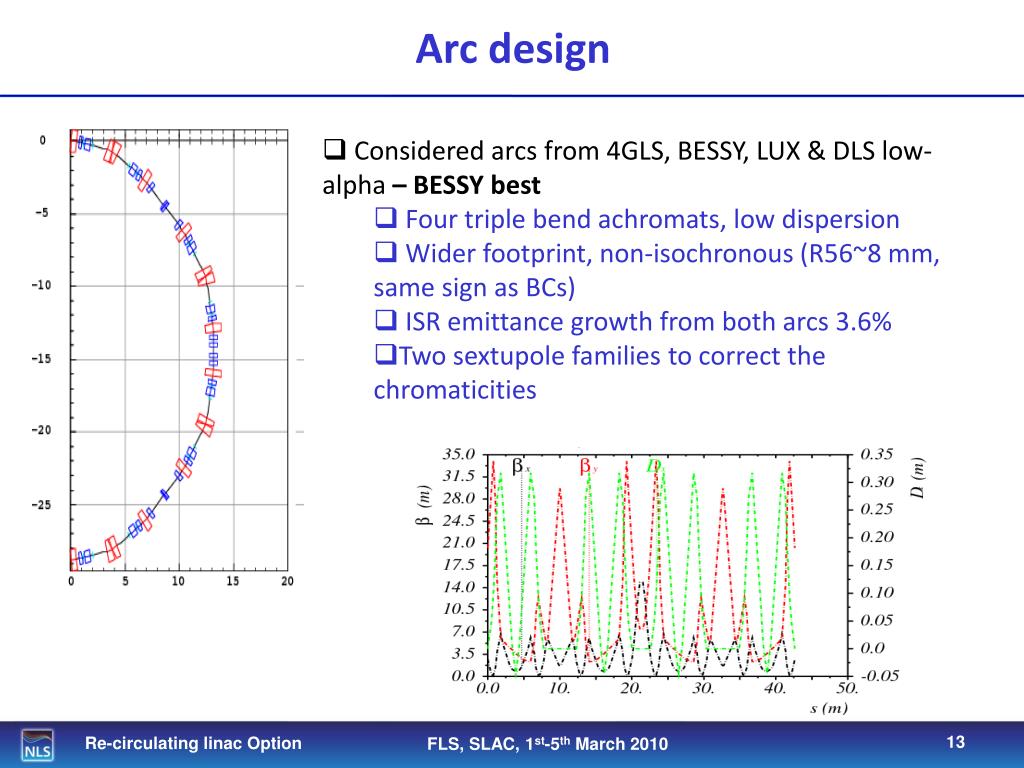Select the "Arc design" slide title
1024x768 pixels.
click(x=513, y=48)
